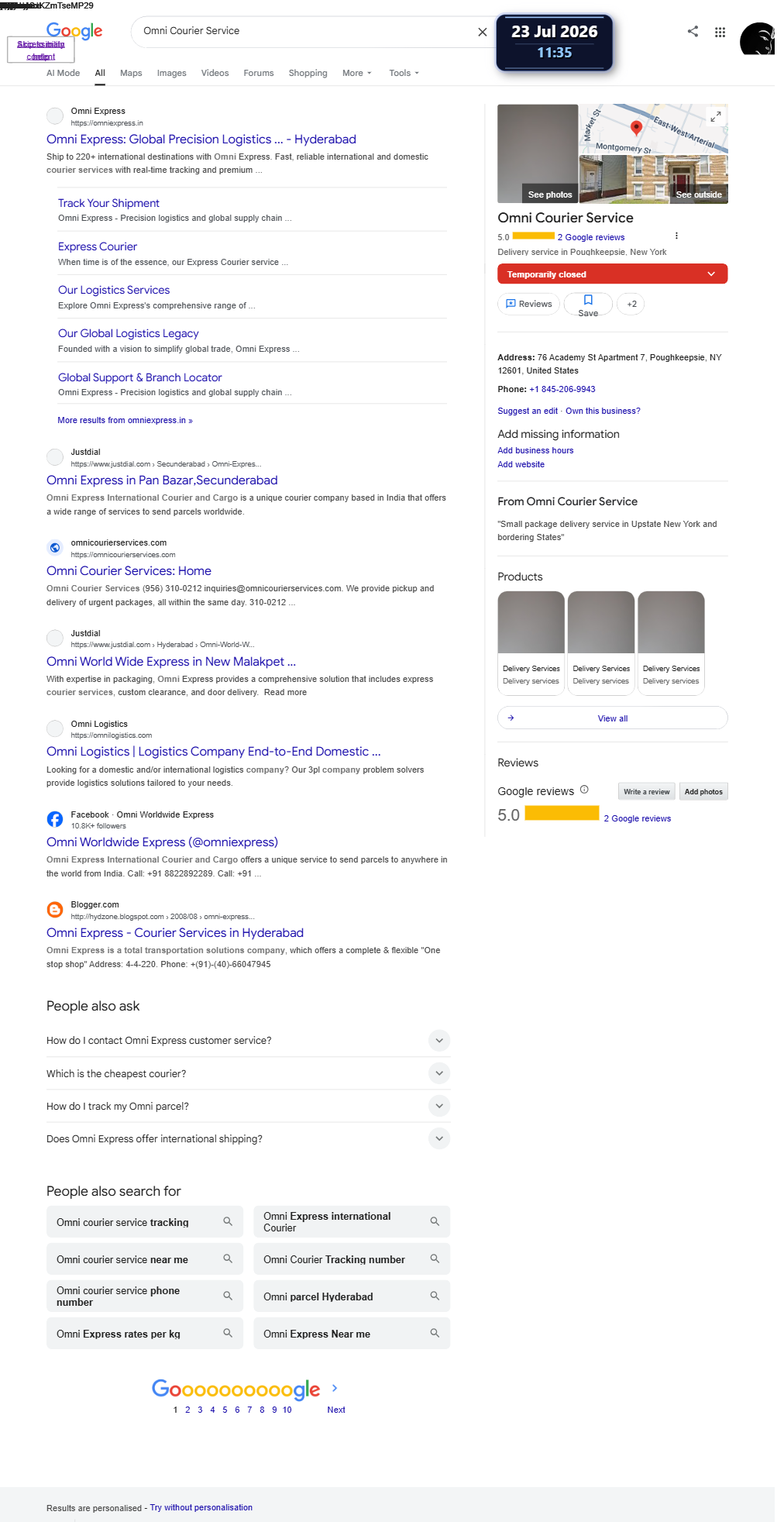
Task: Click the +2 more actions chip
Action: click(x=631, y=304)
